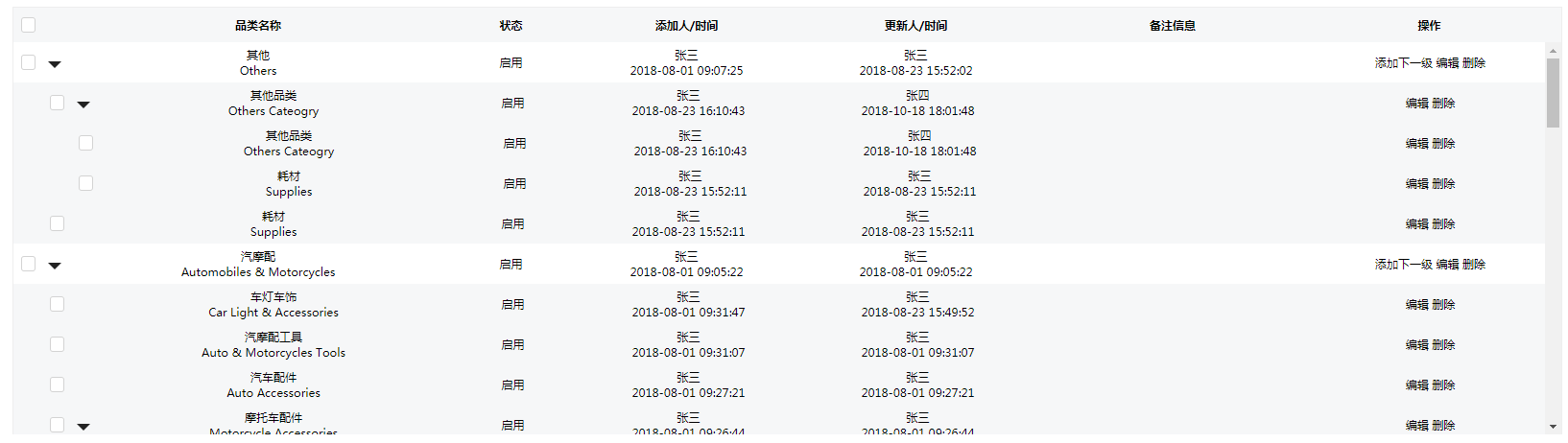This screenshot has height=443, width=1568.
Task: Collapse the Automobiles & Motorcycles row
Action: [55, 266]
